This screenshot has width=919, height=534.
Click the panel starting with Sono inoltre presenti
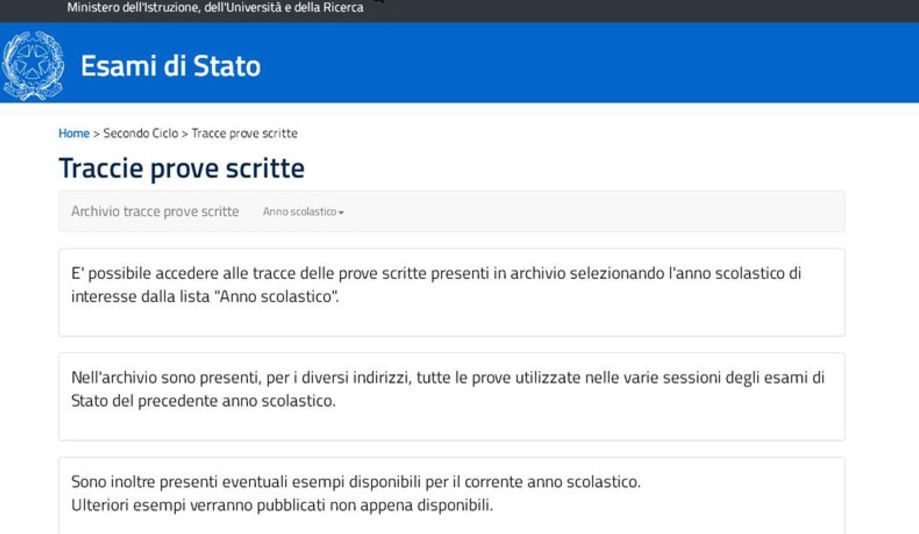(452, 496)
